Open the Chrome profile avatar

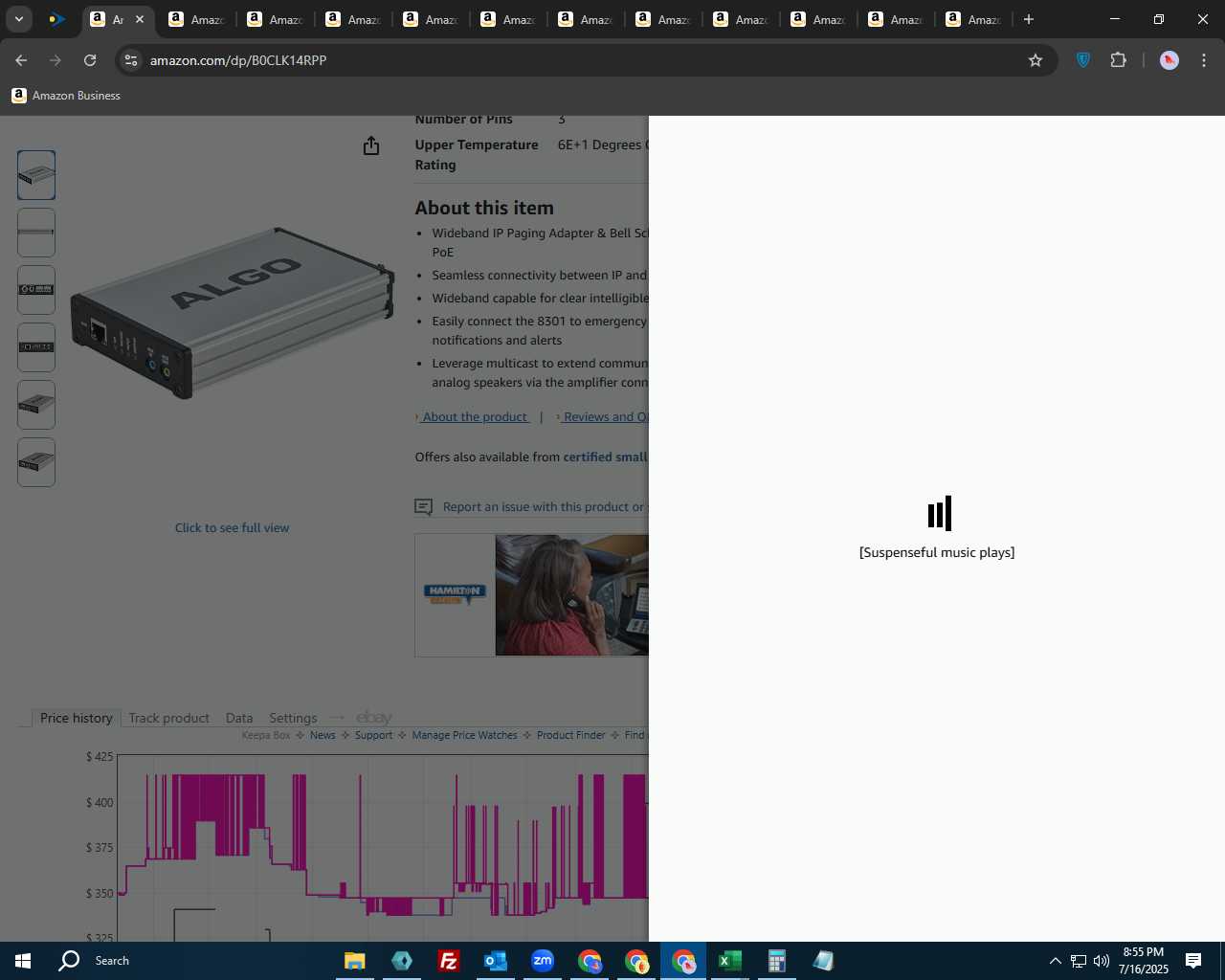pyautogui.click(x=1169, y=60)
